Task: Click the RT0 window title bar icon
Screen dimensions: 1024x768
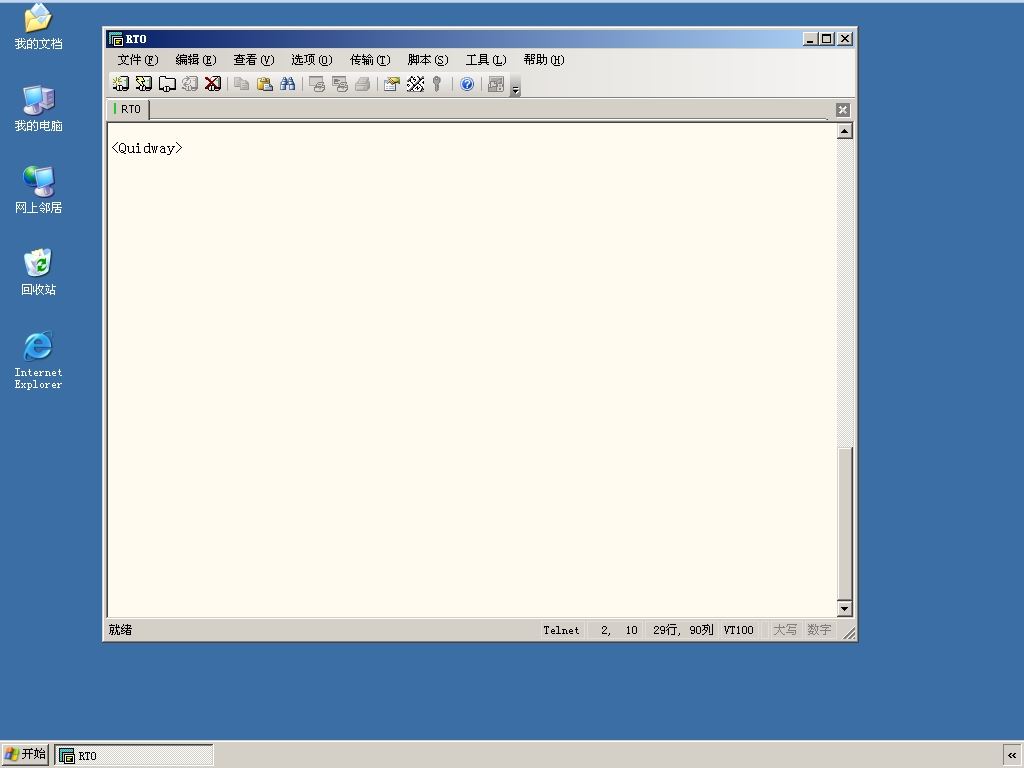Action: tap(116, 39)
